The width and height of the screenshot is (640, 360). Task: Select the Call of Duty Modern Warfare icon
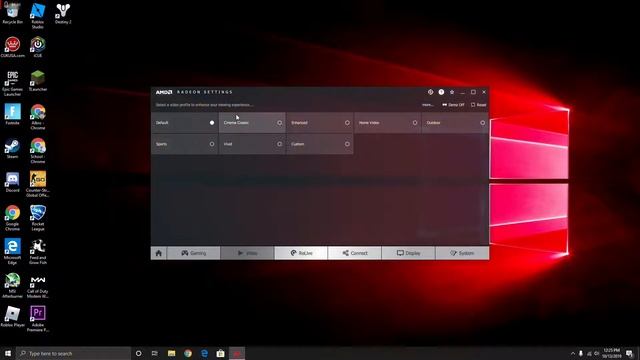[38, 285]
